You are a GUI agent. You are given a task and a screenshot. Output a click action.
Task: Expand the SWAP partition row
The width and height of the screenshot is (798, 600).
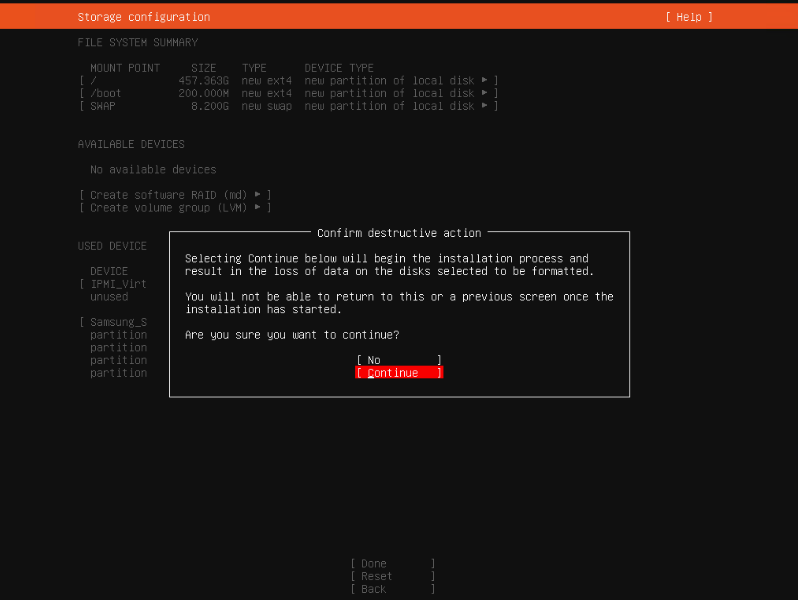[x=289, y=106]
